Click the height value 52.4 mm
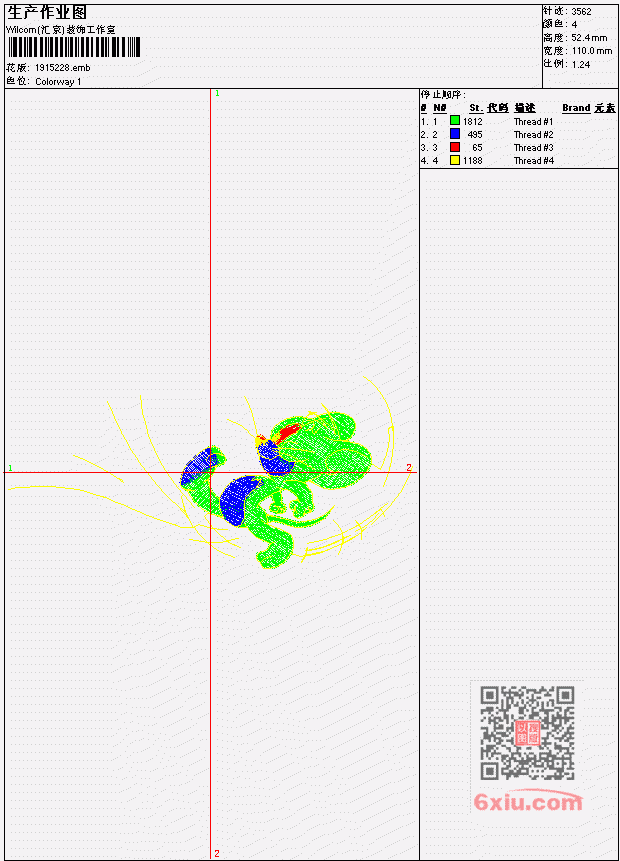The image size is (620, 861). (x=589, y=37)
